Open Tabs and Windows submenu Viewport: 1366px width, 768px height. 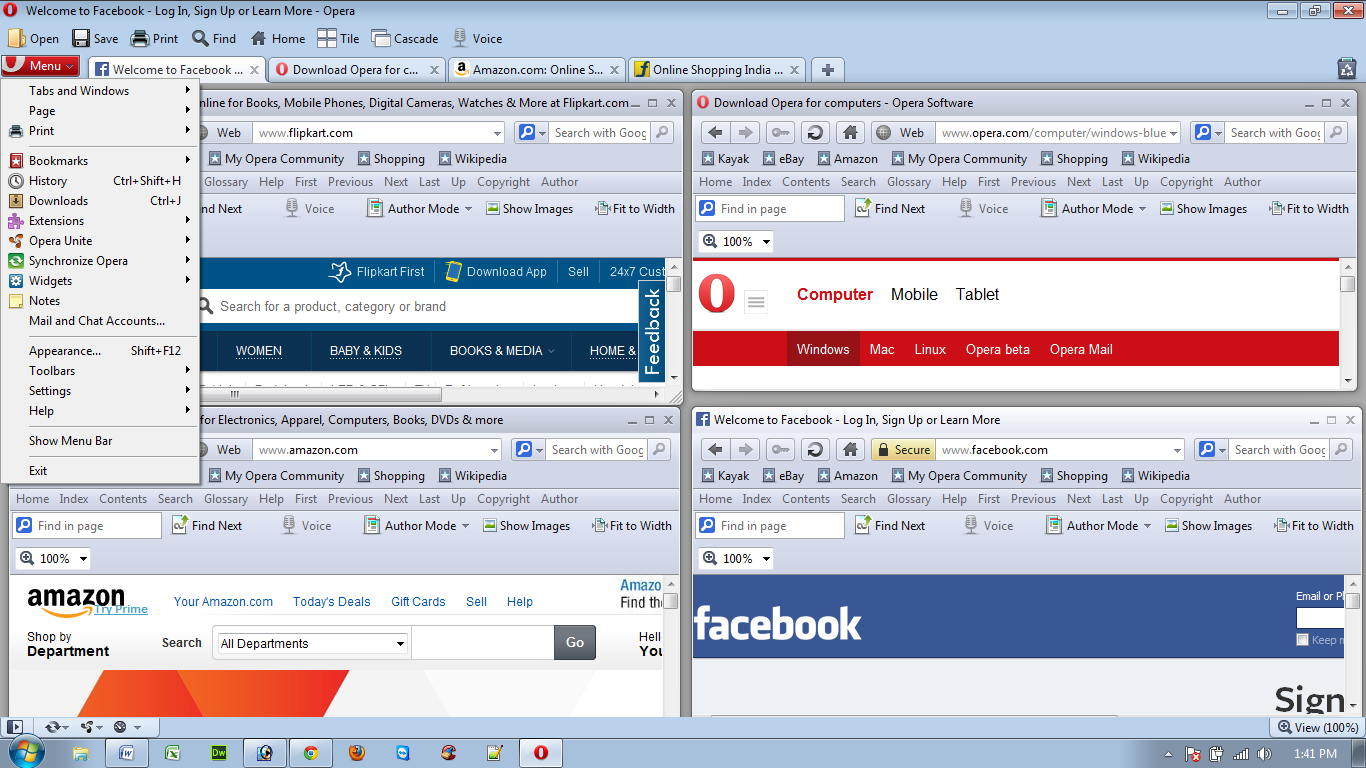click(100, 90)
